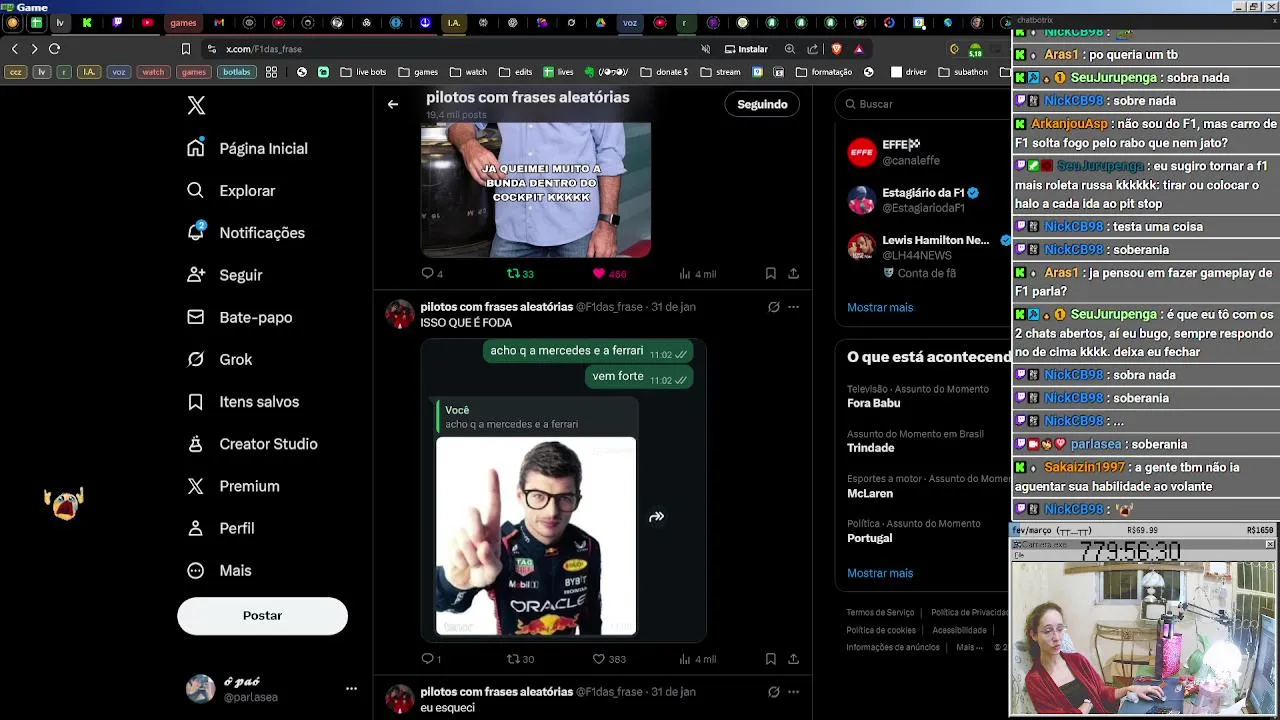Screen dimensions: 1280x720
Task: Go back with the browser back arrow
Action: (x=14, y=49)
